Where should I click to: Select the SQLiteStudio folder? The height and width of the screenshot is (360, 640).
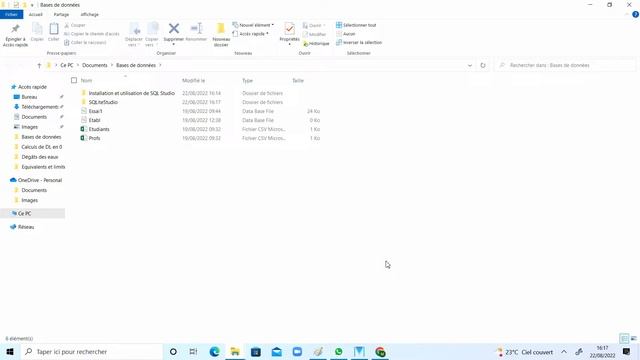coord(103,102)
